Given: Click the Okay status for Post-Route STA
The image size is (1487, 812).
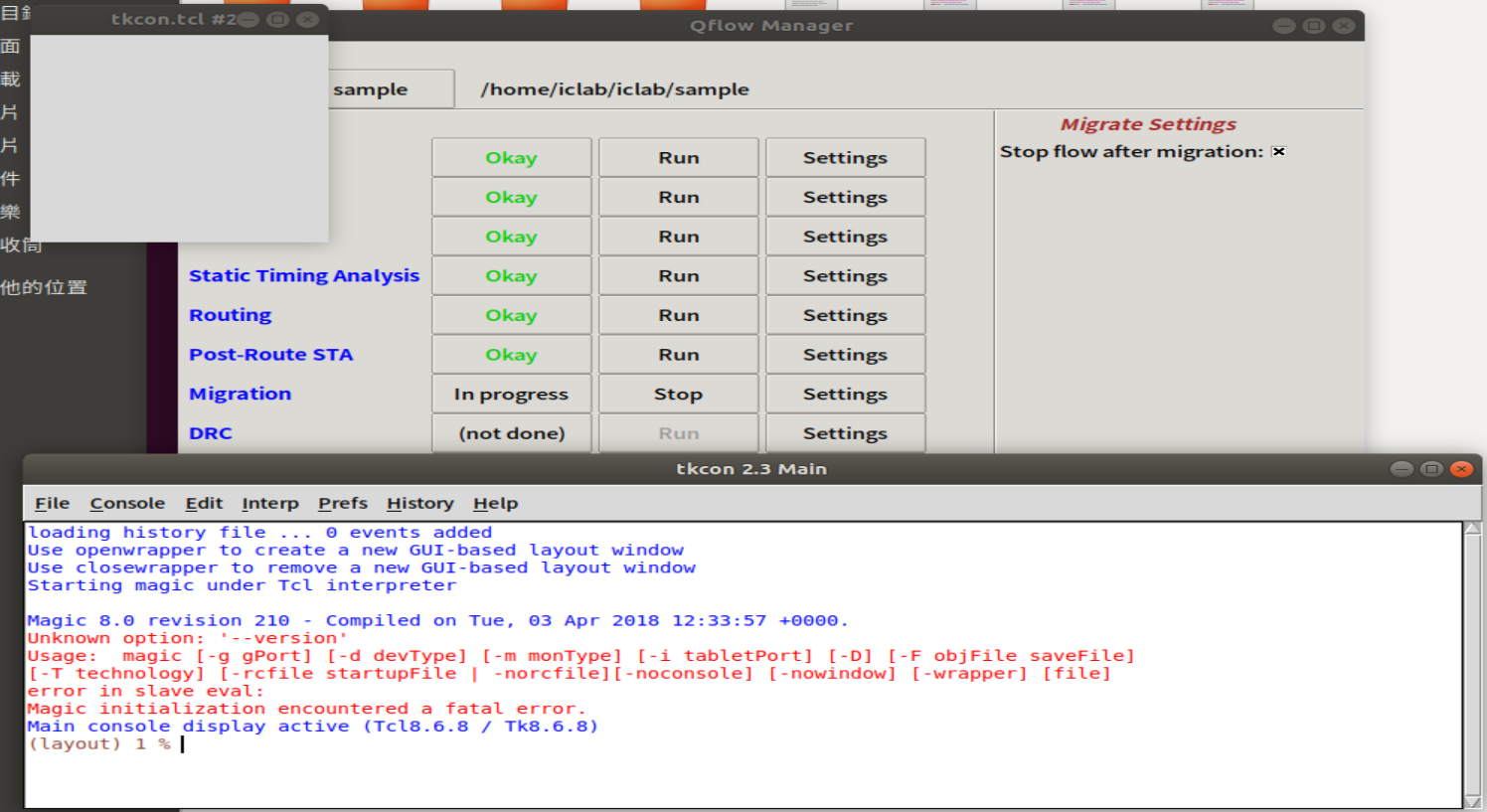Looking at the screenshot, I should click(511, 354).
